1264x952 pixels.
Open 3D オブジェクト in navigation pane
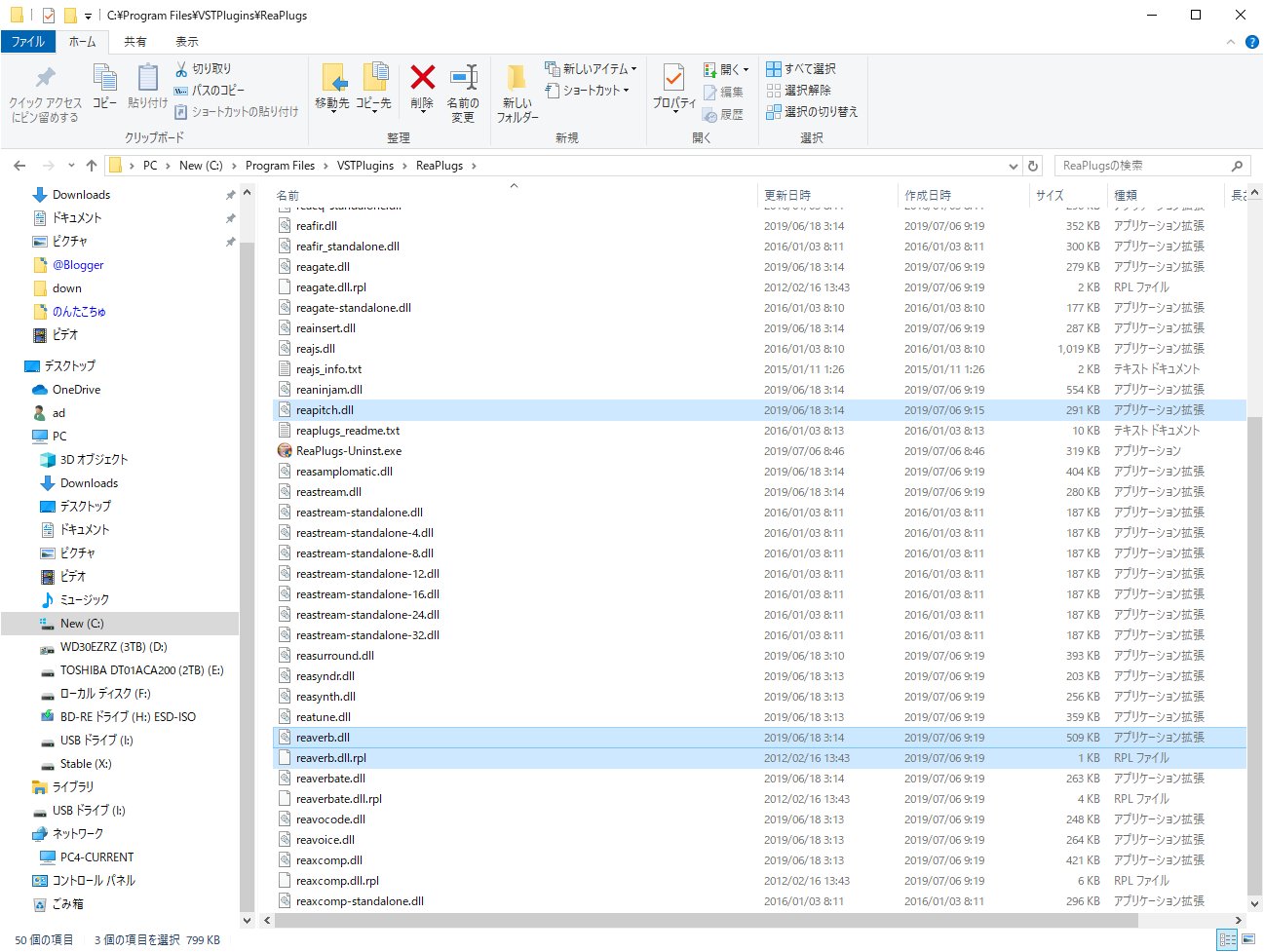click(94, 460)
